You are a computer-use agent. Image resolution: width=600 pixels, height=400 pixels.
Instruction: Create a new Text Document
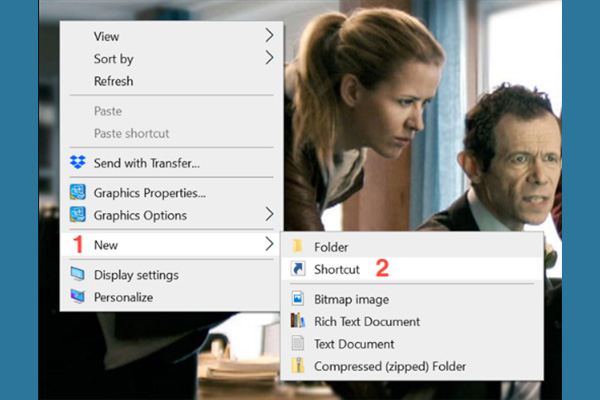(x=412, y=344)
